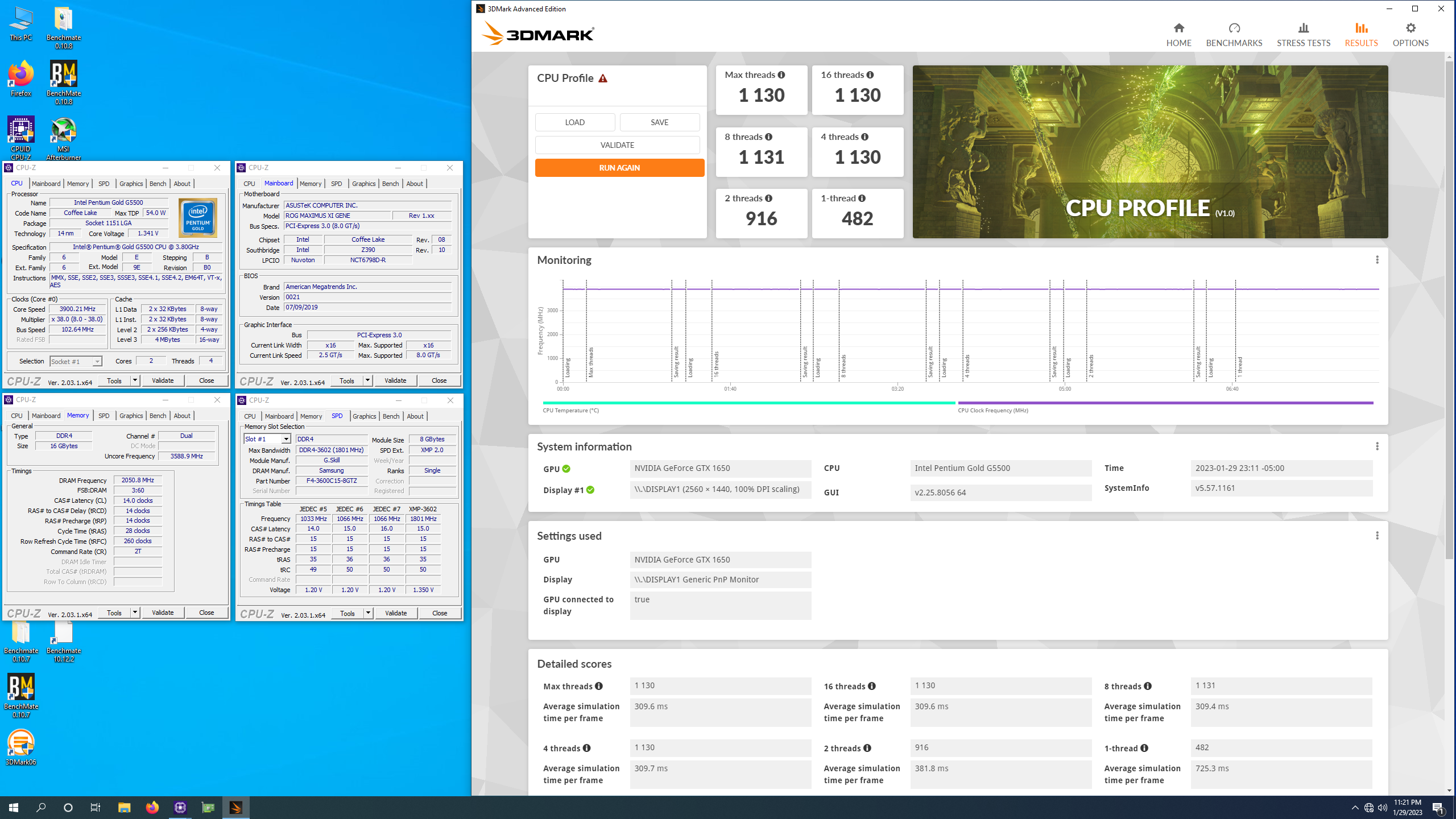Click the GPU name field in System information

coord(720,469)
